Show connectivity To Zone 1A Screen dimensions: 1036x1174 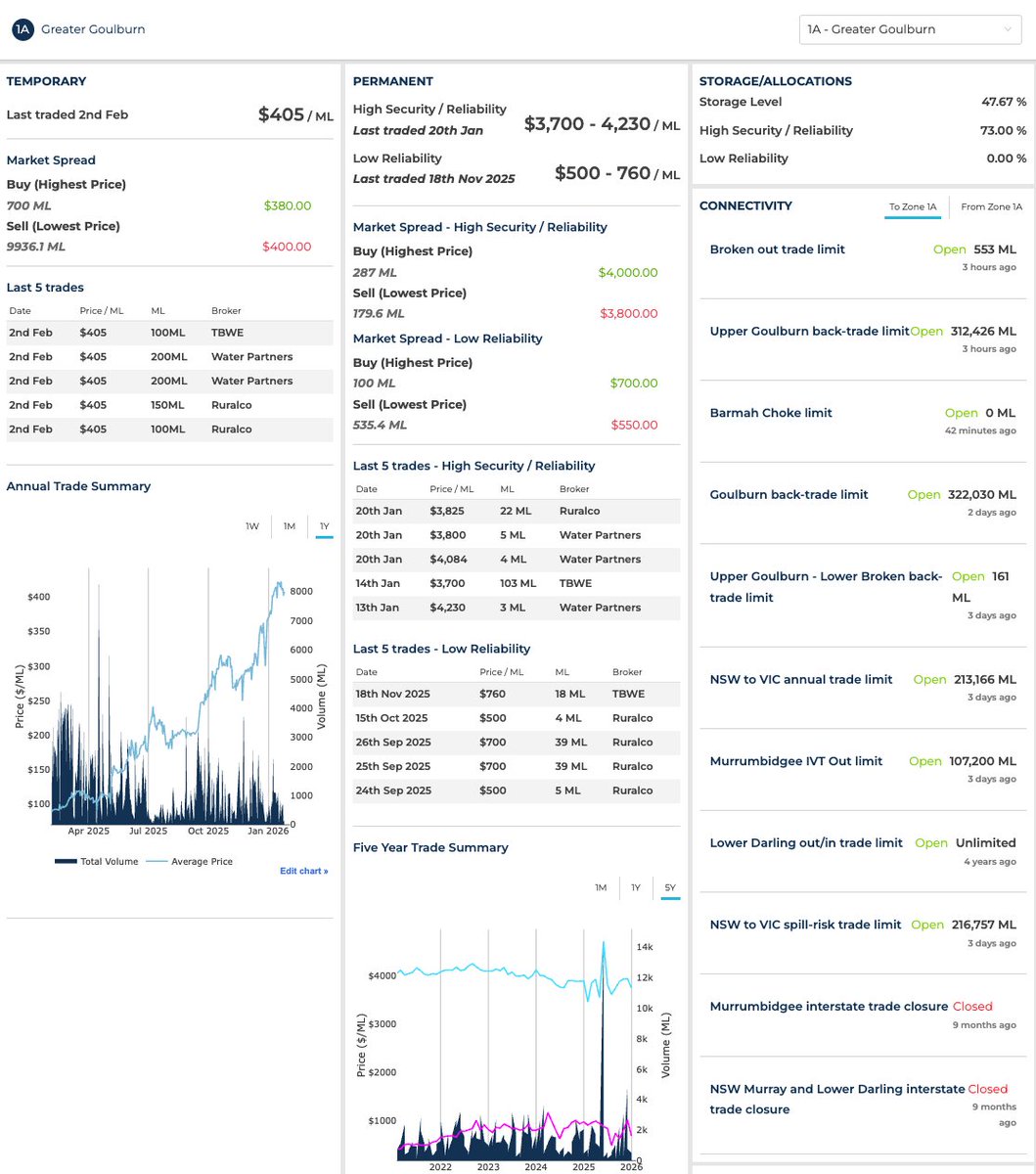[x=913, y=206]
